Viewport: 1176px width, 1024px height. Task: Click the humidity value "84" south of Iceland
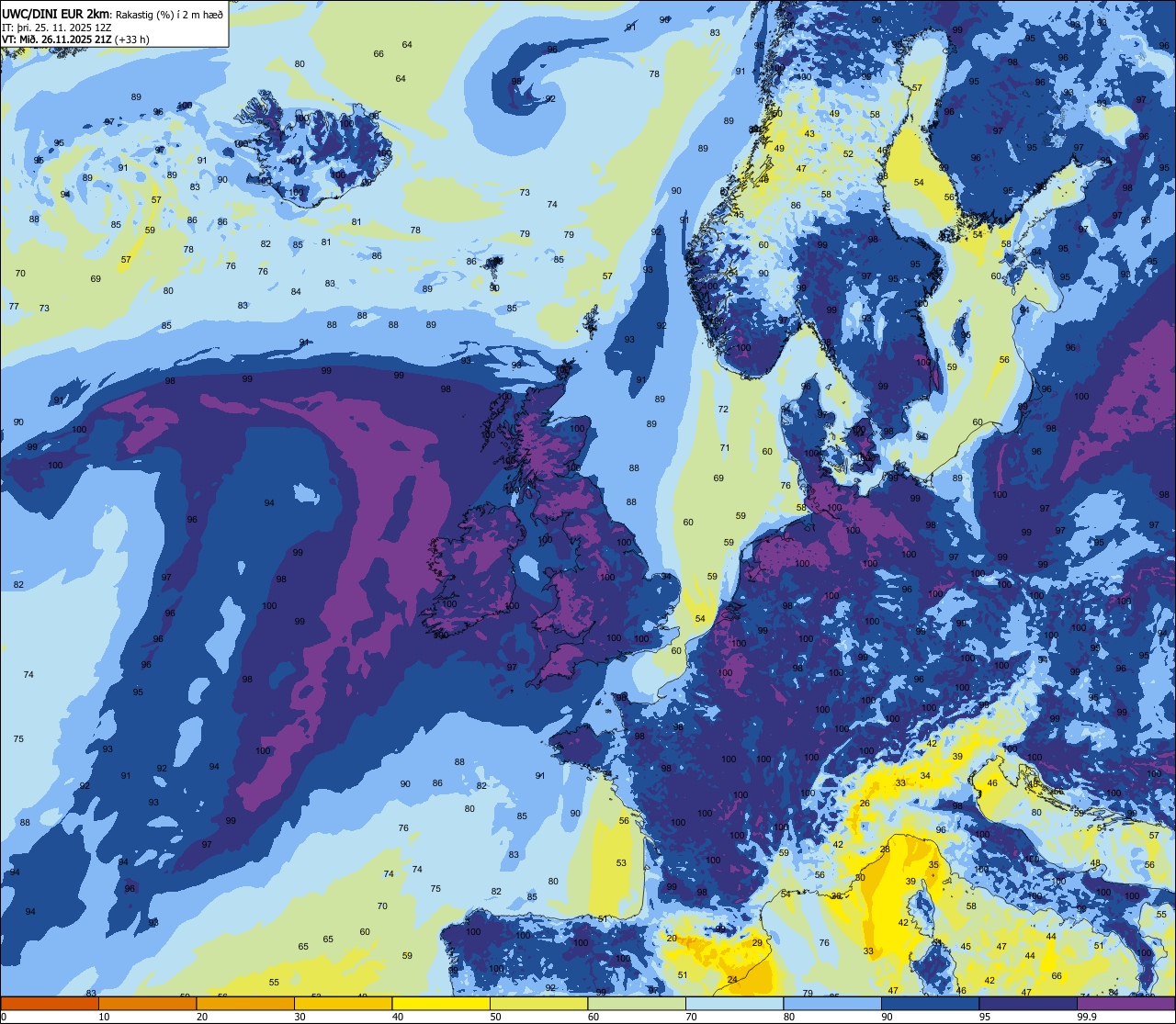point(296,292)
